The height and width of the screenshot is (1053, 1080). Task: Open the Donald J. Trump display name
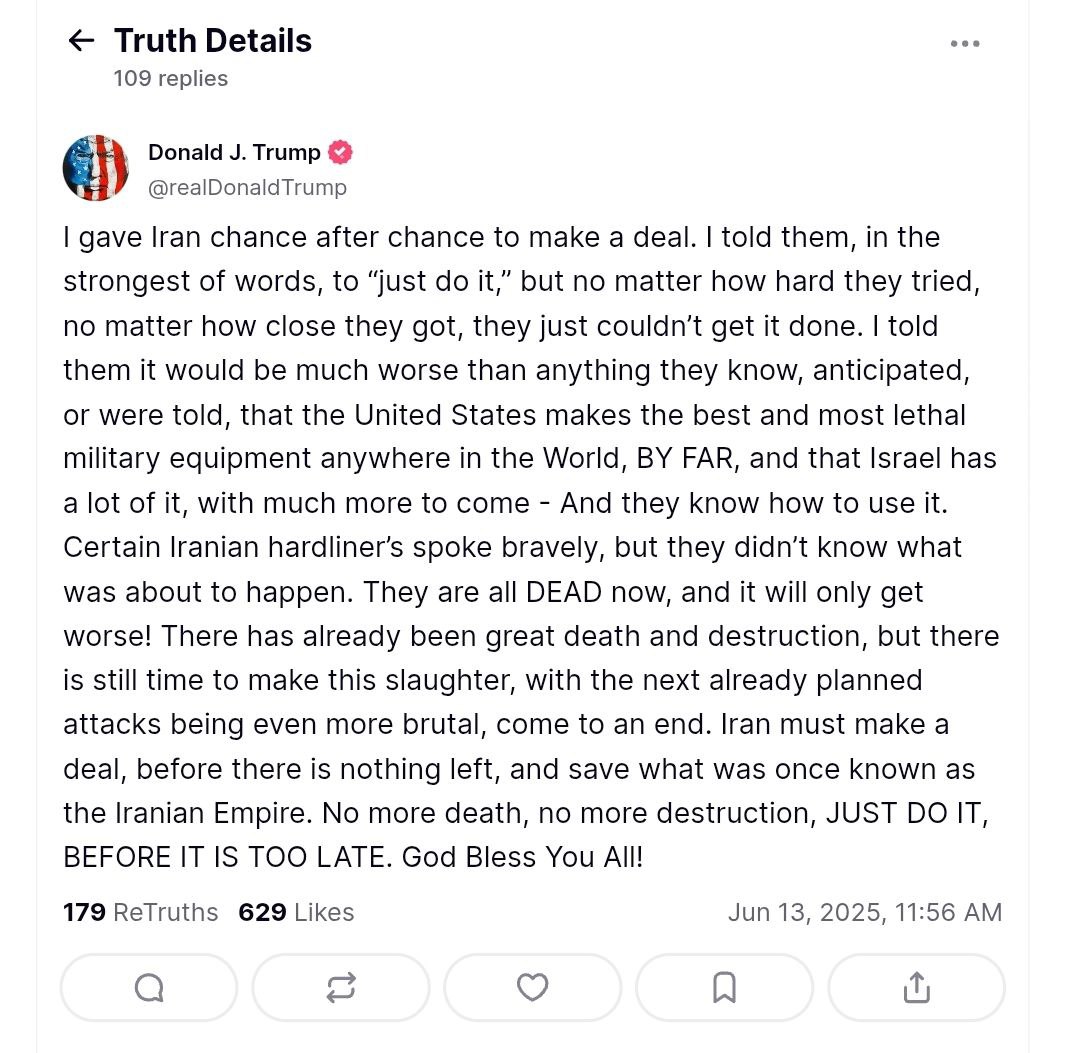pos(234,153)
